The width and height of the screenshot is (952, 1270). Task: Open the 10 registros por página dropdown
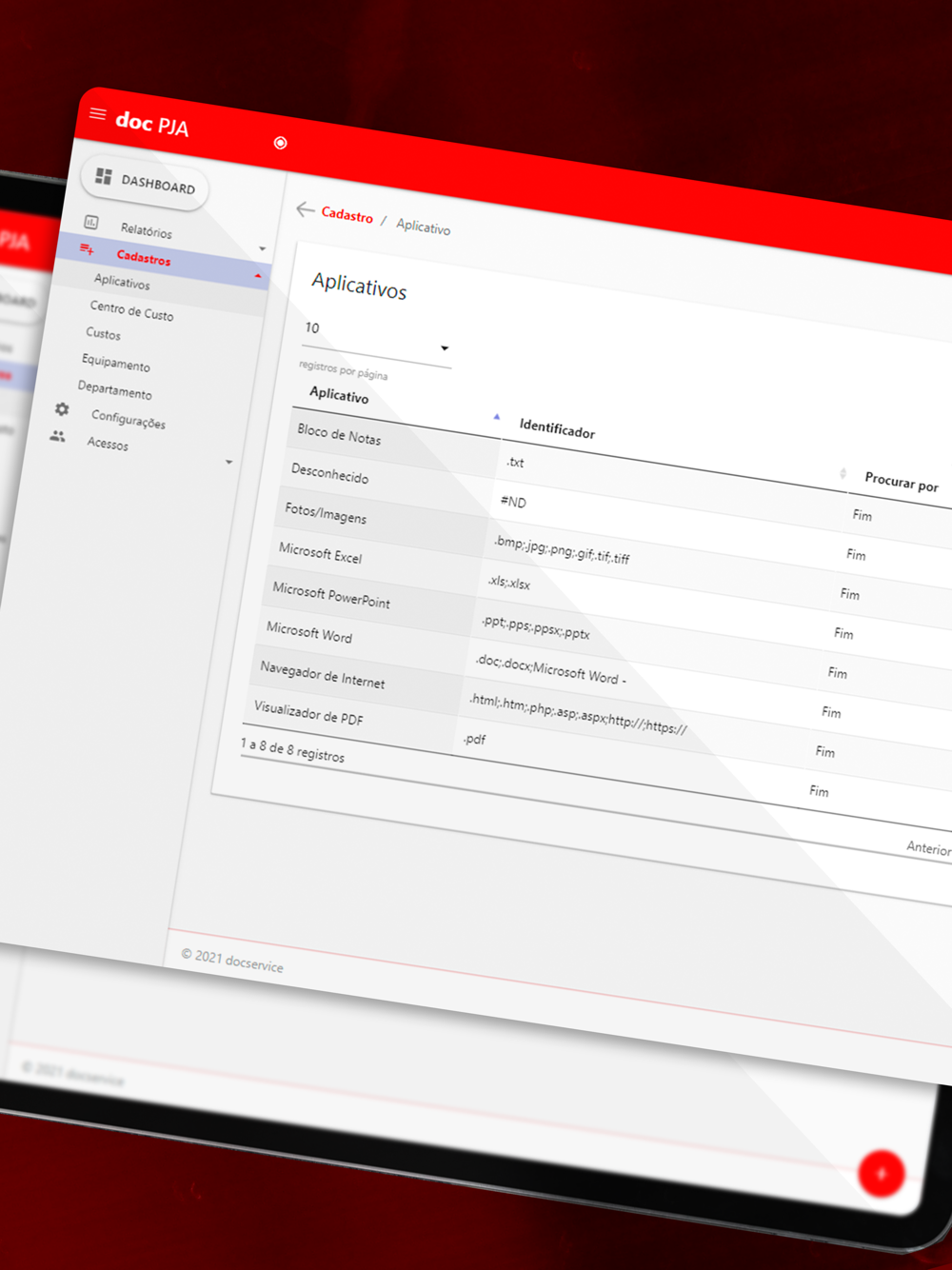tap(375, 340)
